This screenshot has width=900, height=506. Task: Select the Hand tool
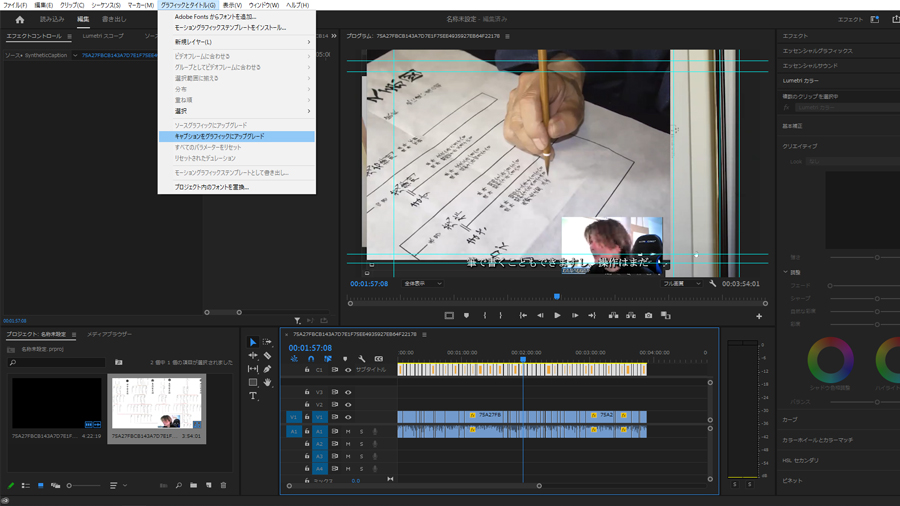(x=267, y=382)
